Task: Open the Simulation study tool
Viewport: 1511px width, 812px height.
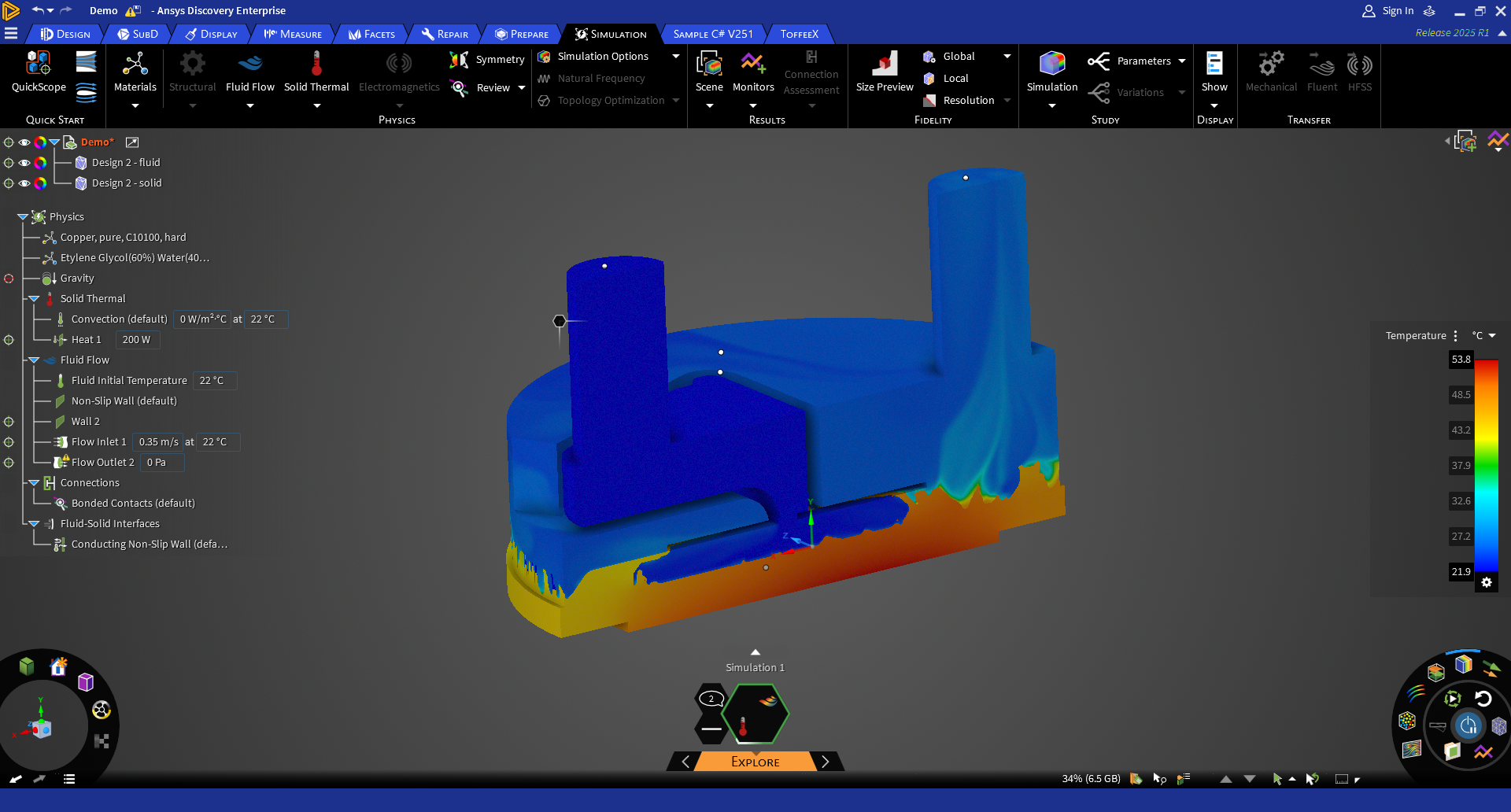Action: pyautogui.click(x=1052, y=72)
